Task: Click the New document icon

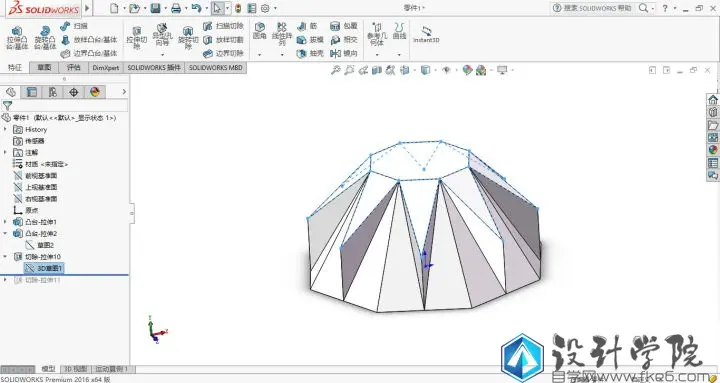Action: (x=114, y=8)
